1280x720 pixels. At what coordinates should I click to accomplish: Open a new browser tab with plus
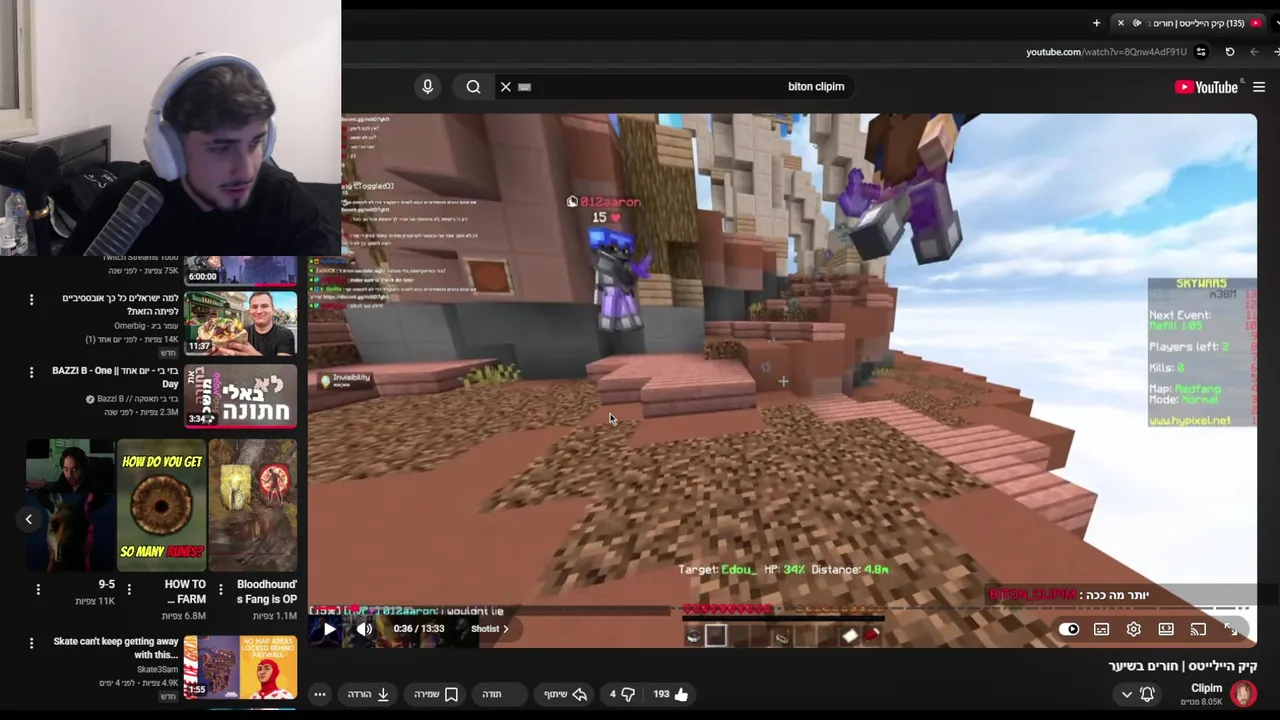(x=1096, y=23)
